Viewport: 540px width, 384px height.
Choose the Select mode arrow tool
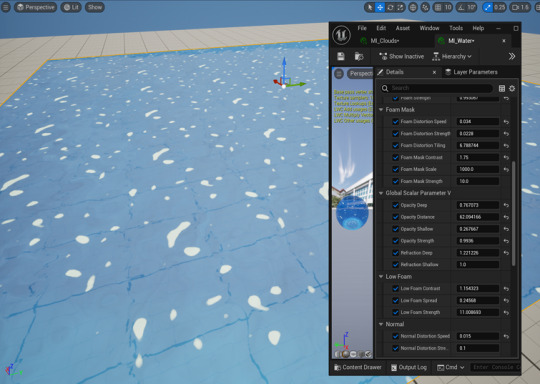pyautogui.click(x=370, y=7)
